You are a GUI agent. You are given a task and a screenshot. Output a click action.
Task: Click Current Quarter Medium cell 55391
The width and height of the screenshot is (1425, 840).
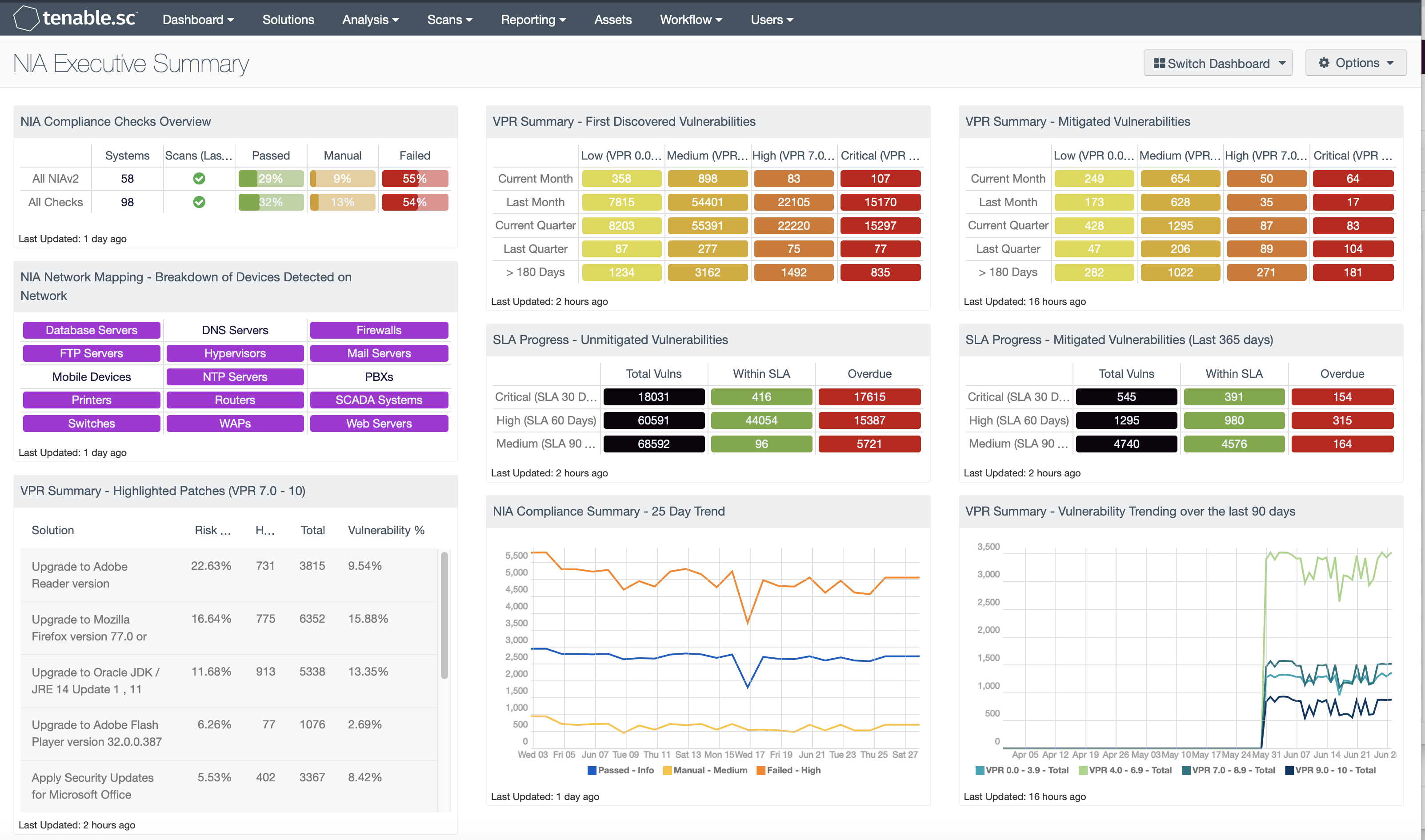(708, 225)
